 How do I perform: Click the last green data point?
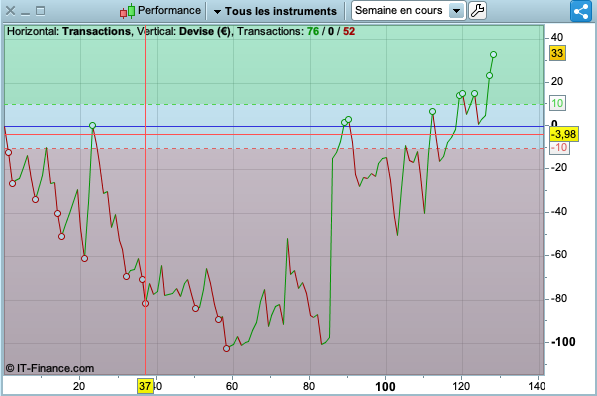(x=493, y=55)
